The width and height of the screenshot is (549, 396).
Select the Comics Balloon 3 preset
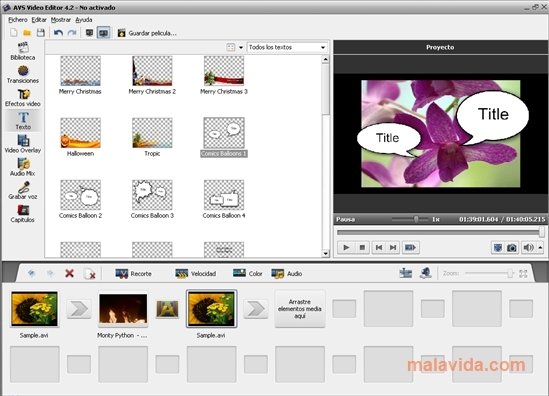tap(152, 199)
